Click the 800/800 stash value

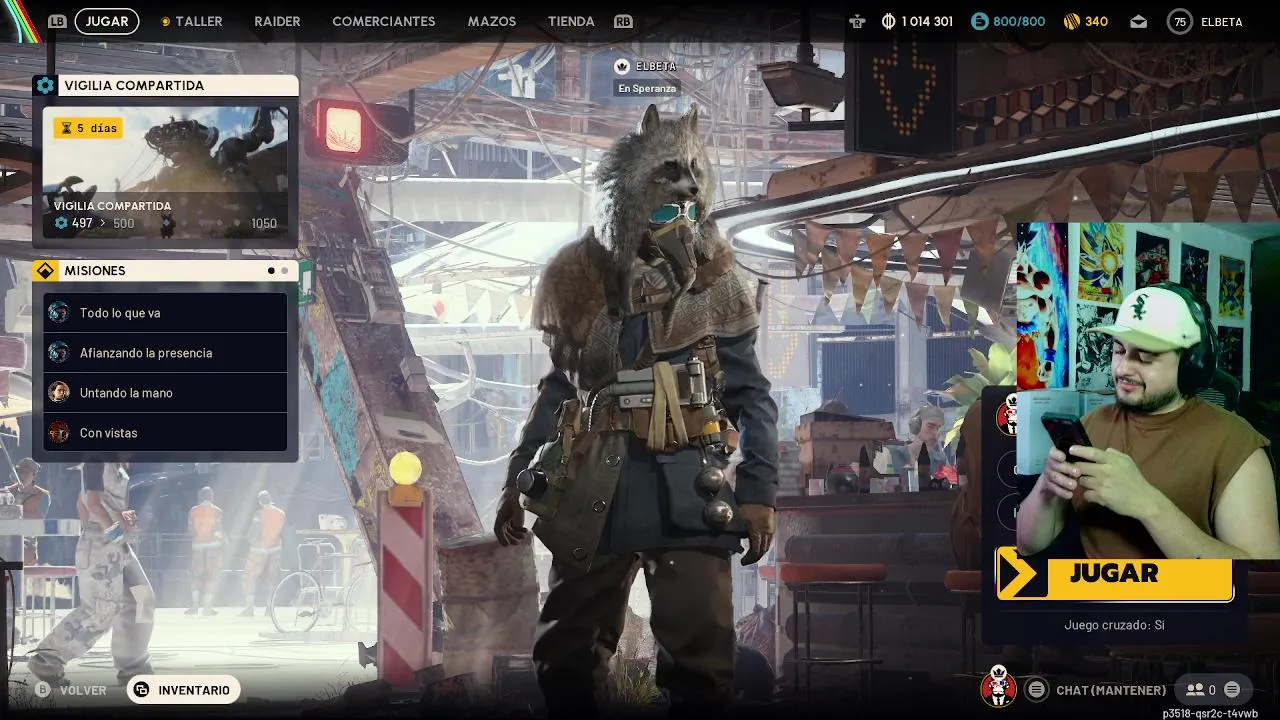point(1019,21)
